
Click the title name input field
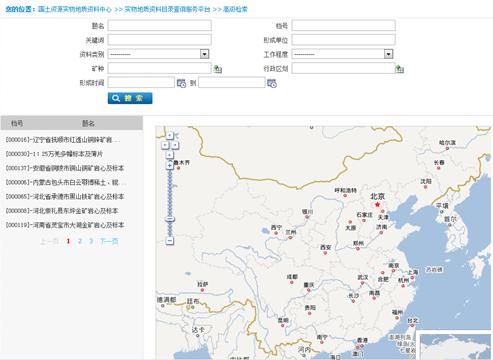point(159,26)
